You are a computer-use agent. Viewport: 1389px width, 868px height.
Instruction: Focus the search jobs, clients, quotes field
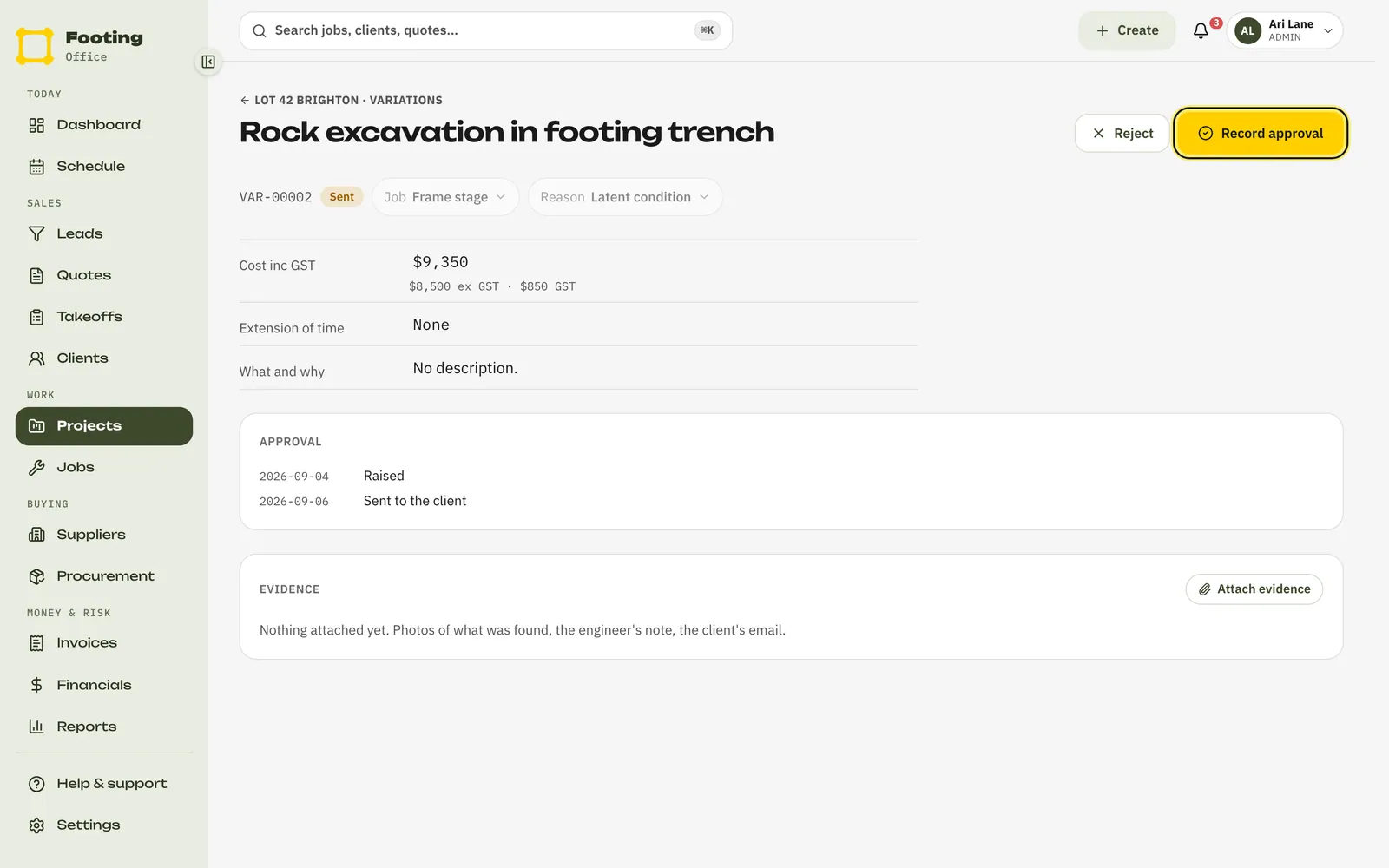(486, 30)
